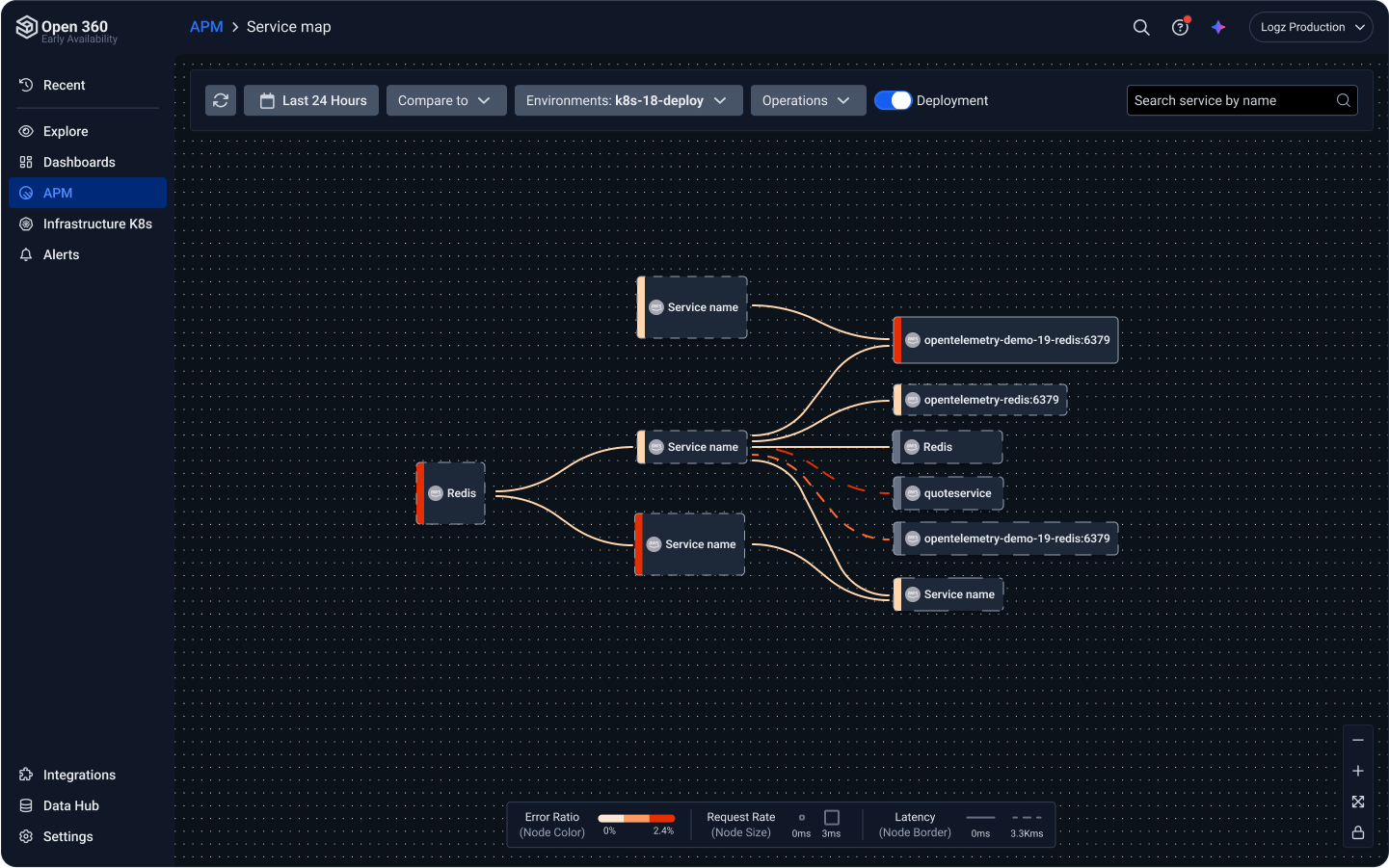This screenshot has height=868, width=1389.
Task: Open Alerts in the sidebar
Action: click(88, 254)
